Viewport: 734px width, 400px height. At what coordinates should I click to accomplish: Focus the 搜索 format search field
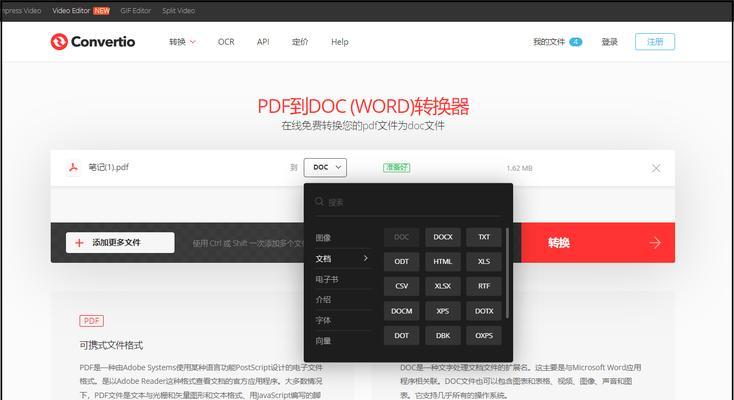click(408, 202)
